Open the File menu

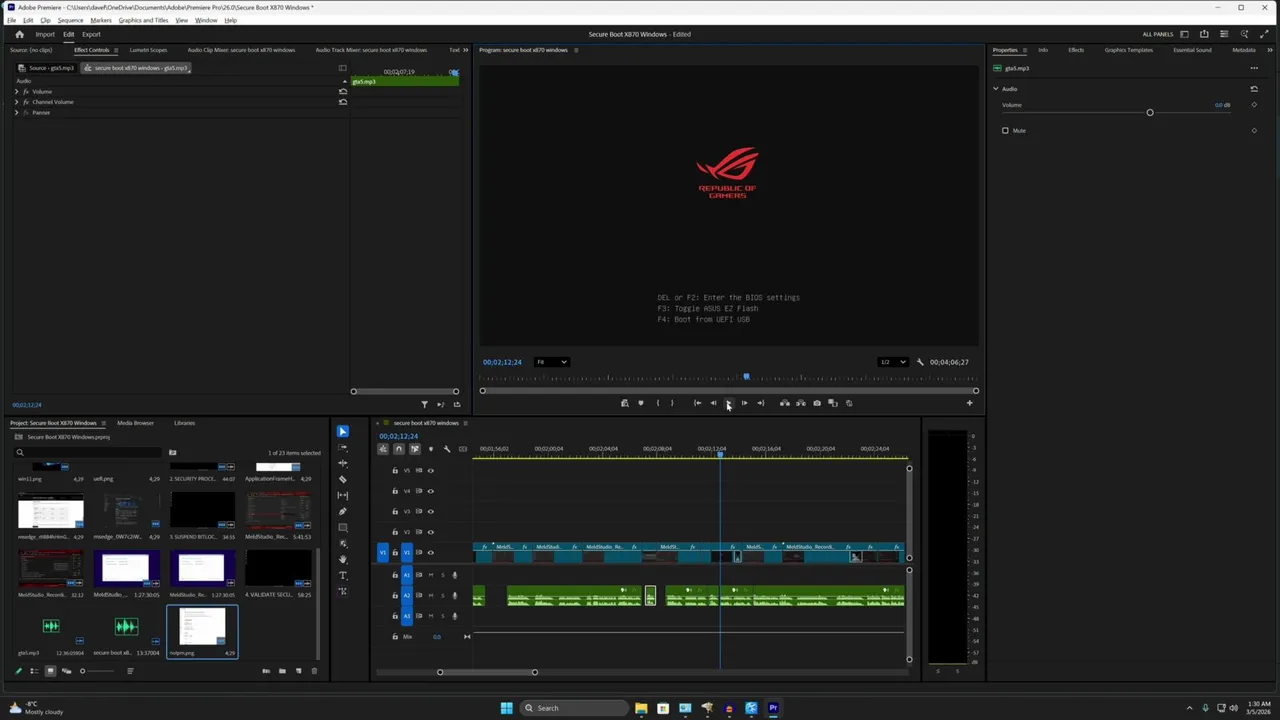pyautogui.click(x=12, y=20)
